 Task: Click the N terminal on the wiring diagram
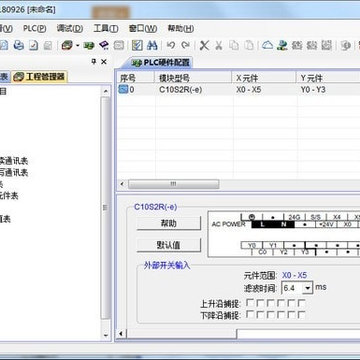tap(284, 225)
